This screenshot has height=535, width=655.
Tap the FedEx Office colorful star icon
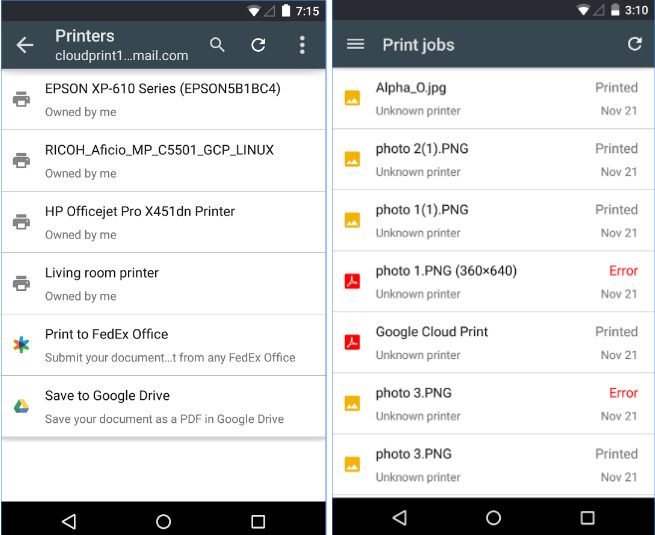point(21,345)
